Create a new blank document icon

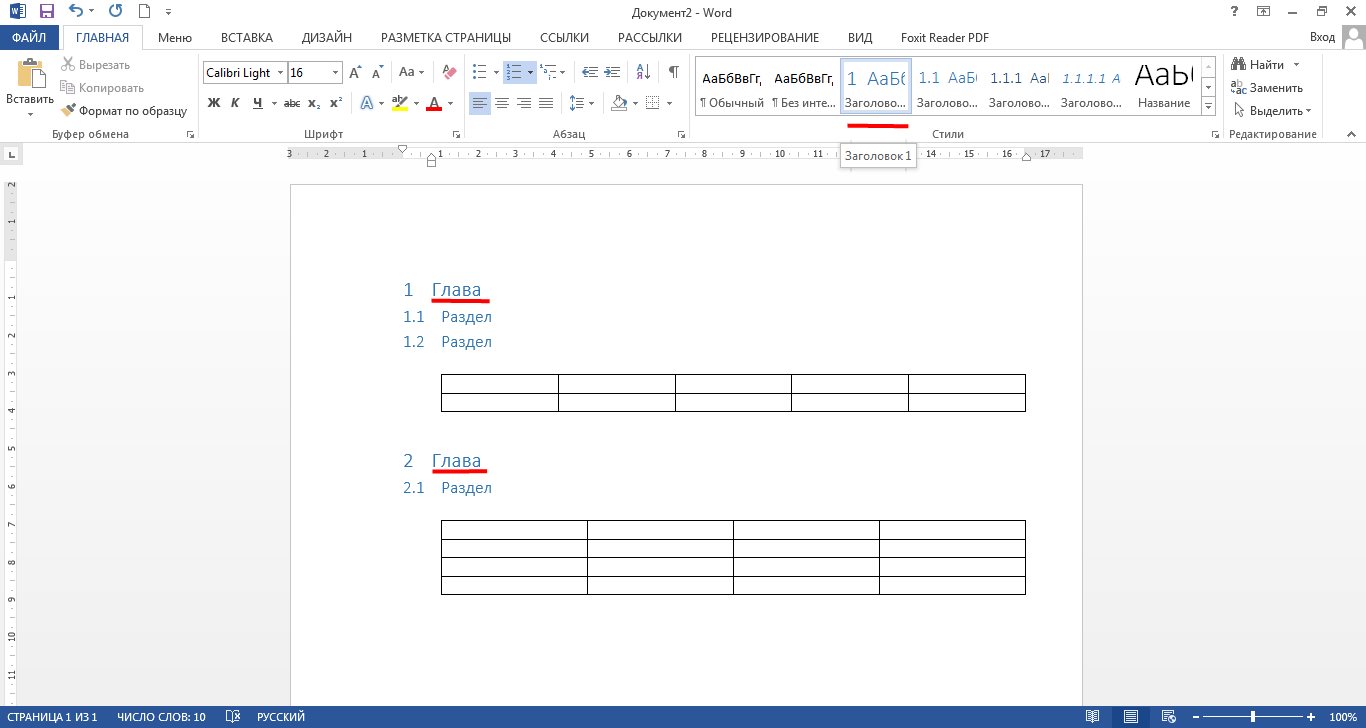(144, 12)
